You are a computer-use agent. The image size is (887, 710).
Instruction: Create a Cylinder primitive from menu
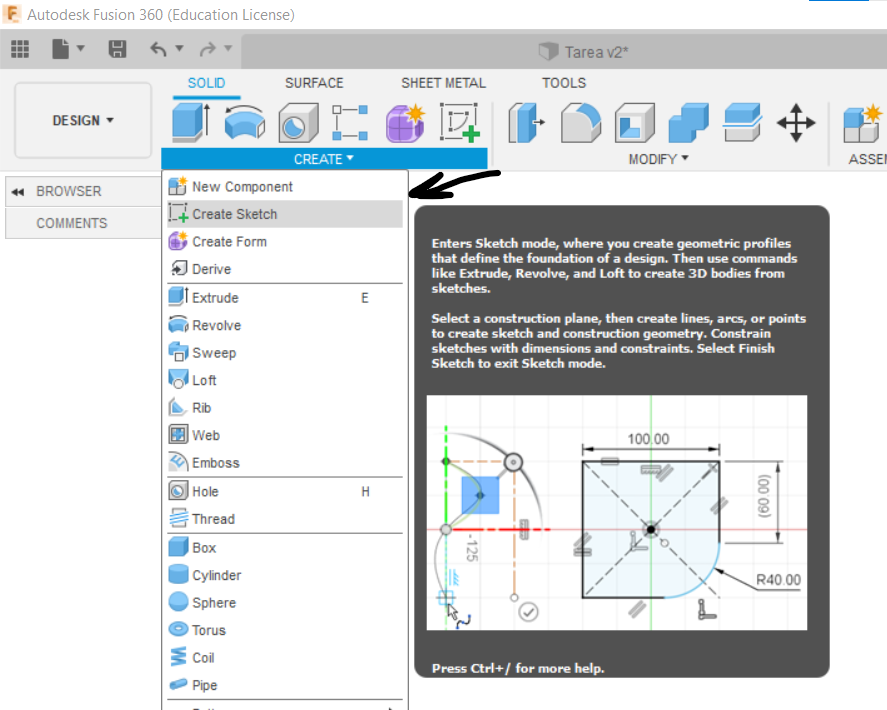(x=285, y=575)
